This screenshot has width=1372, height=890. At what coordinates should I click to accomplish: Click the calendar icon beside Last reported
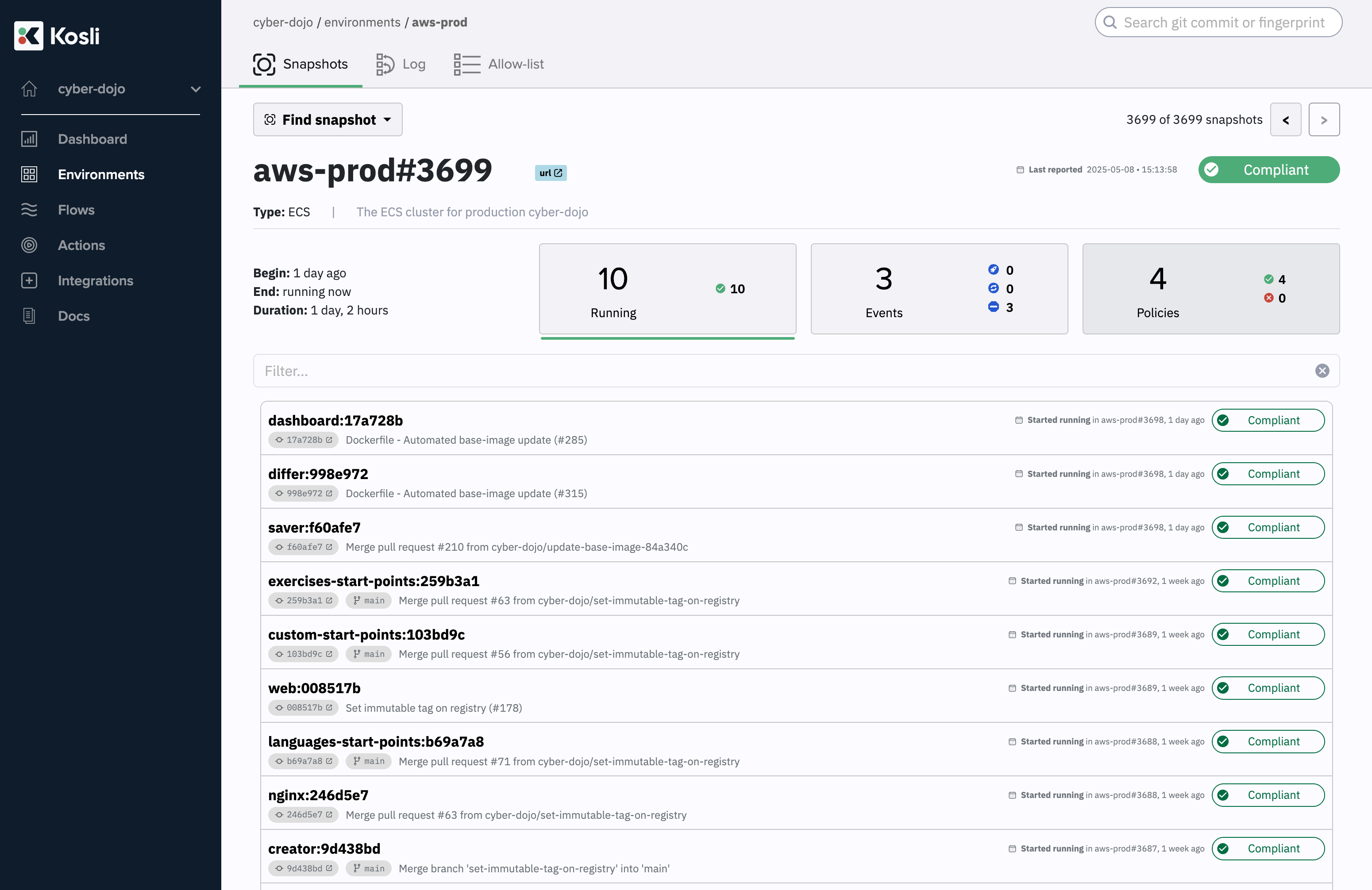[1020, 169]
